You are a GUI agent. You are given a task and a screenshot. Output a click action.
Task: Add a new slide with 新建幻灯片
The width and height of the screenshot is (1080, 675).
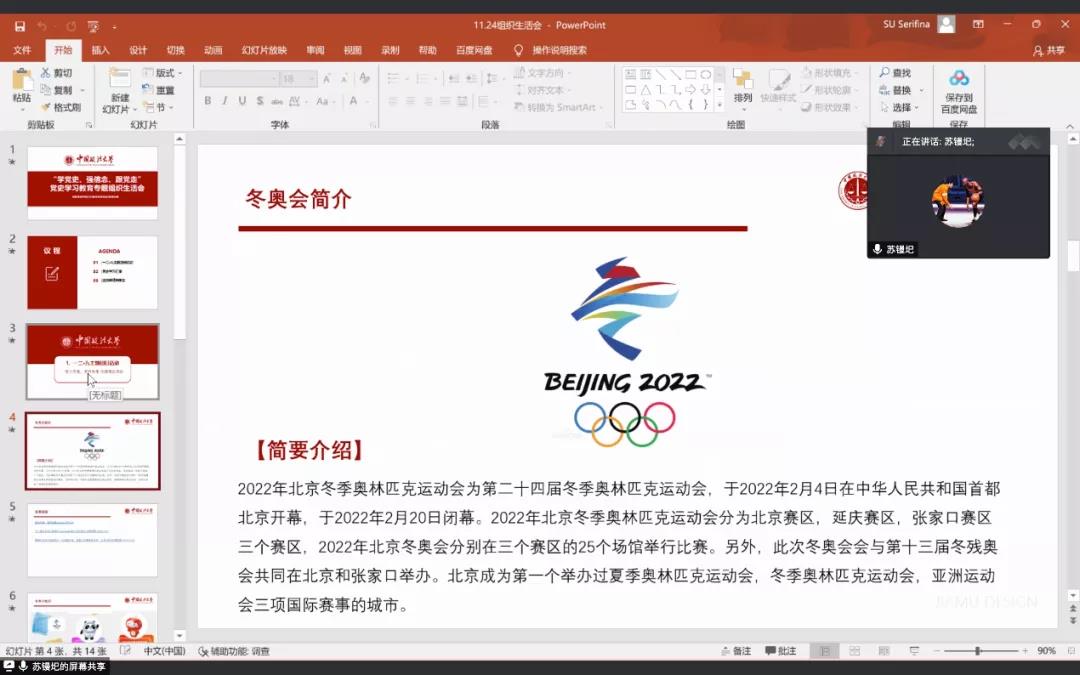[x=120, y=91]
